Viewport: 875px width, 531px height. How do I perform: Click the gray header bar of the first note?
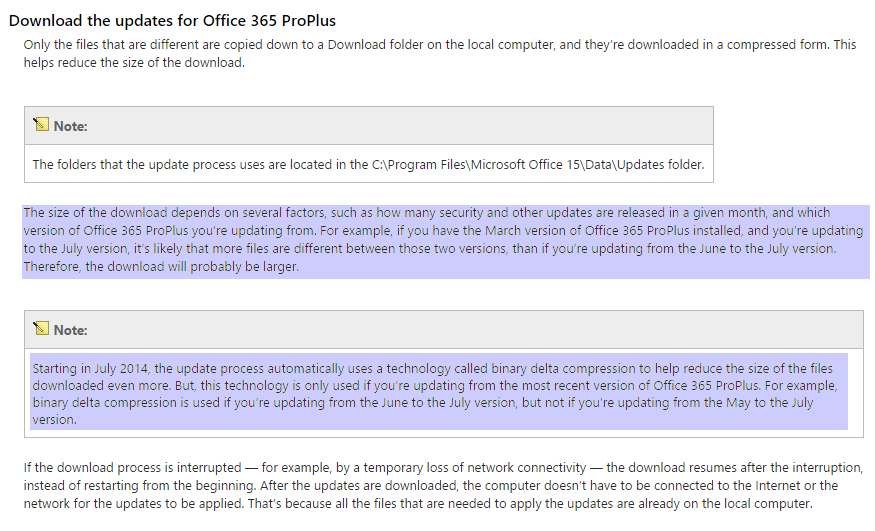[x=400, y=126]
